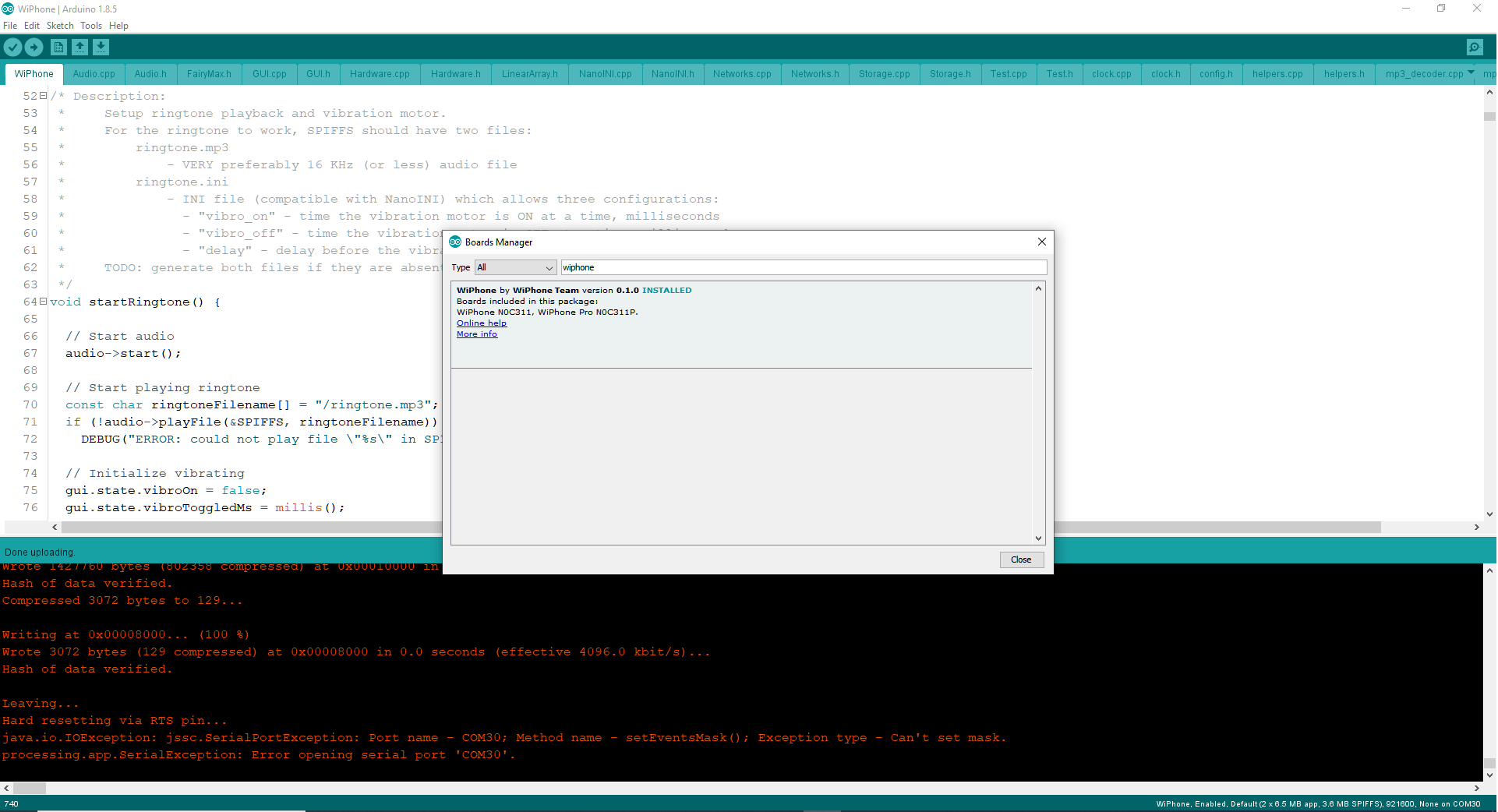
Task: Open the Serial Monitor
Action: pos(1475,47)
